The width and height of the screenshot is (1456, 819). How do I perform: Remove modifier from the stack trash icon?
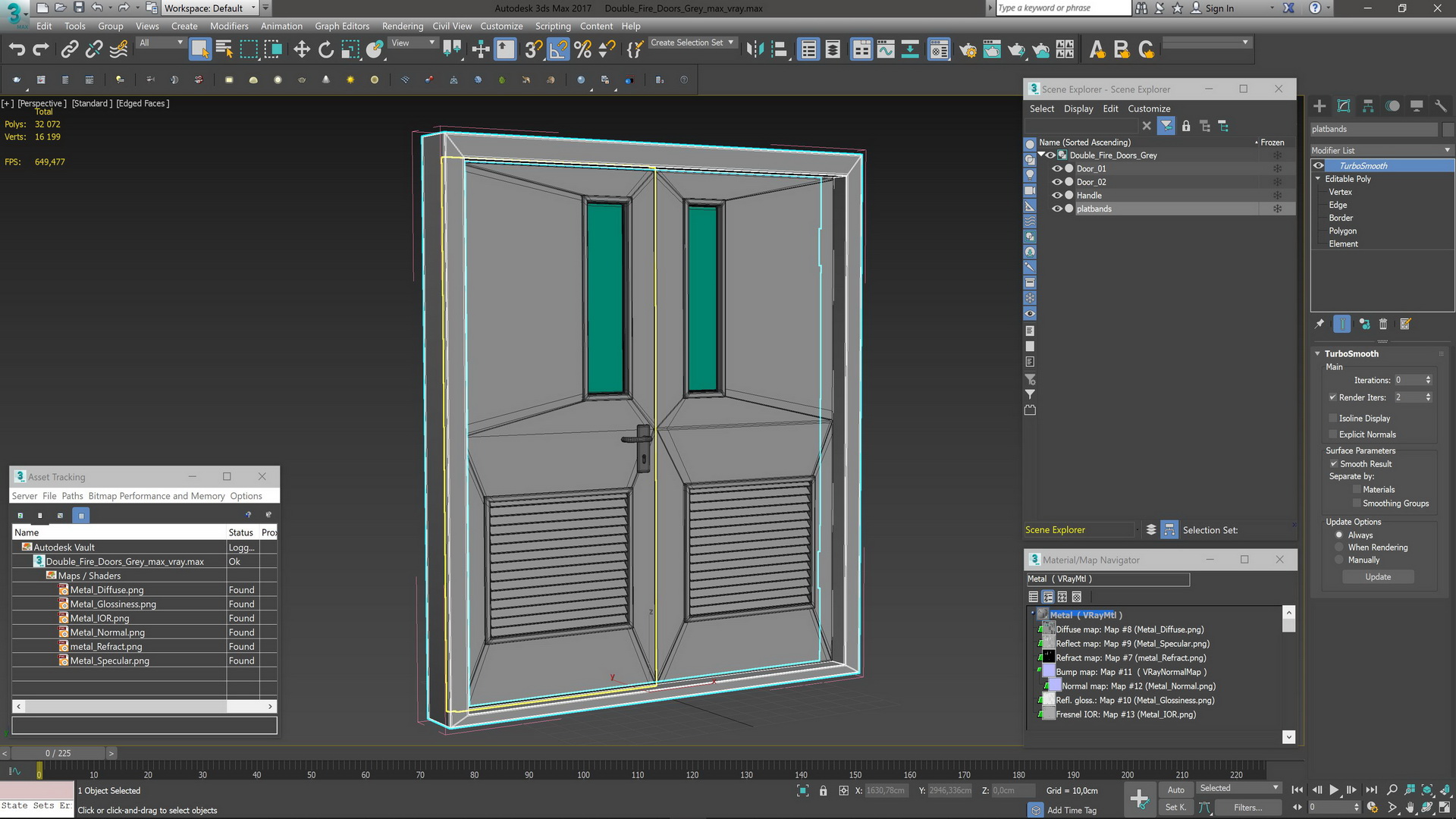[1383, 324]
